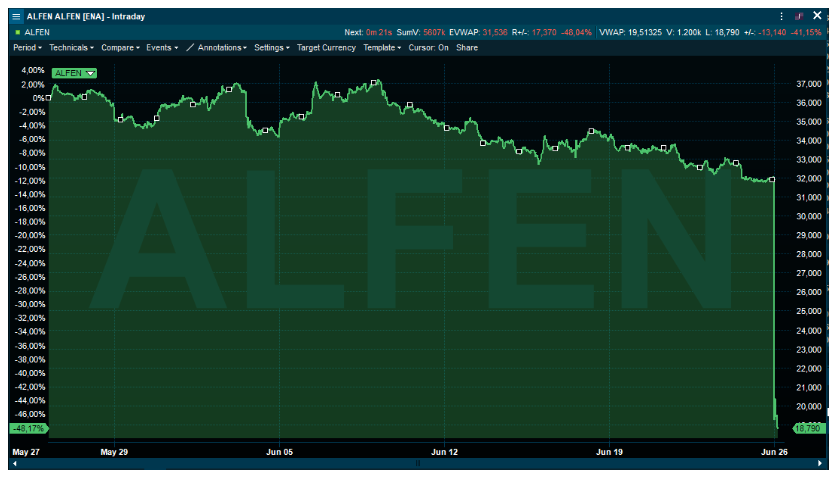
Task: Click the chart marker at the 0% start
Action: coord(48,98)
